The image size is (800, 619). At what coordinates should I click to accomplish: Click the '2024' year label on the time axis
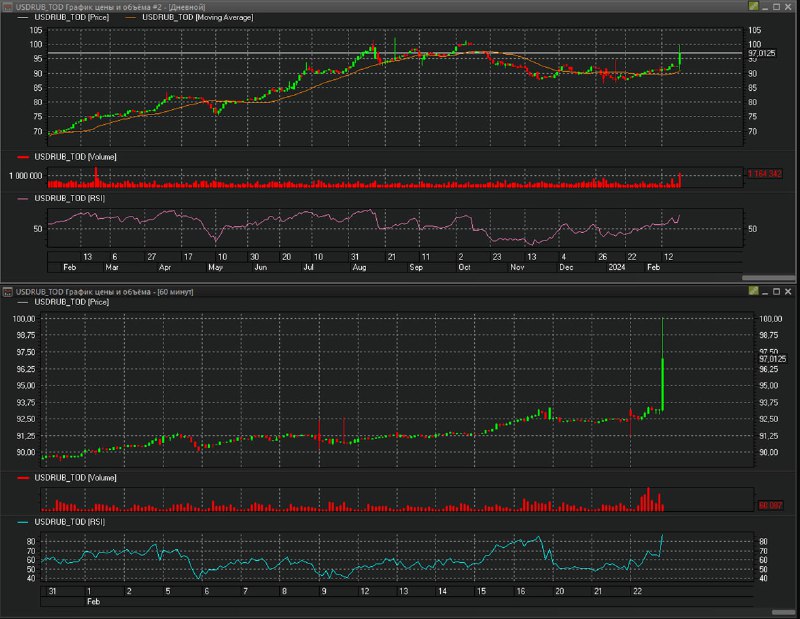(x=616, y=267)
